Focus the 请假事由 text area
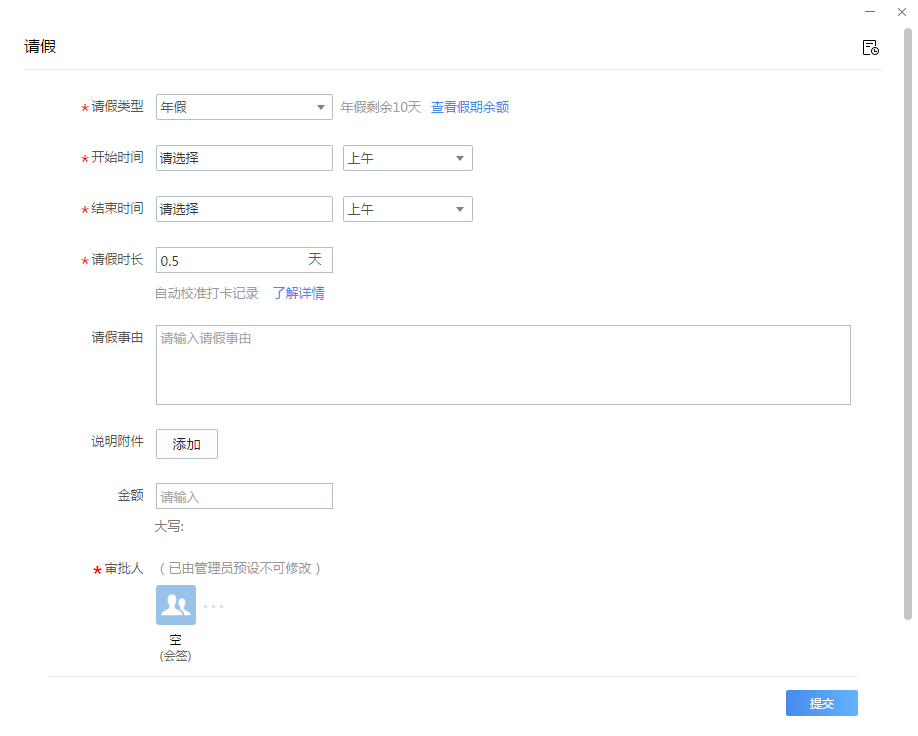Viewport: 918px width, 736px height. 503,365
